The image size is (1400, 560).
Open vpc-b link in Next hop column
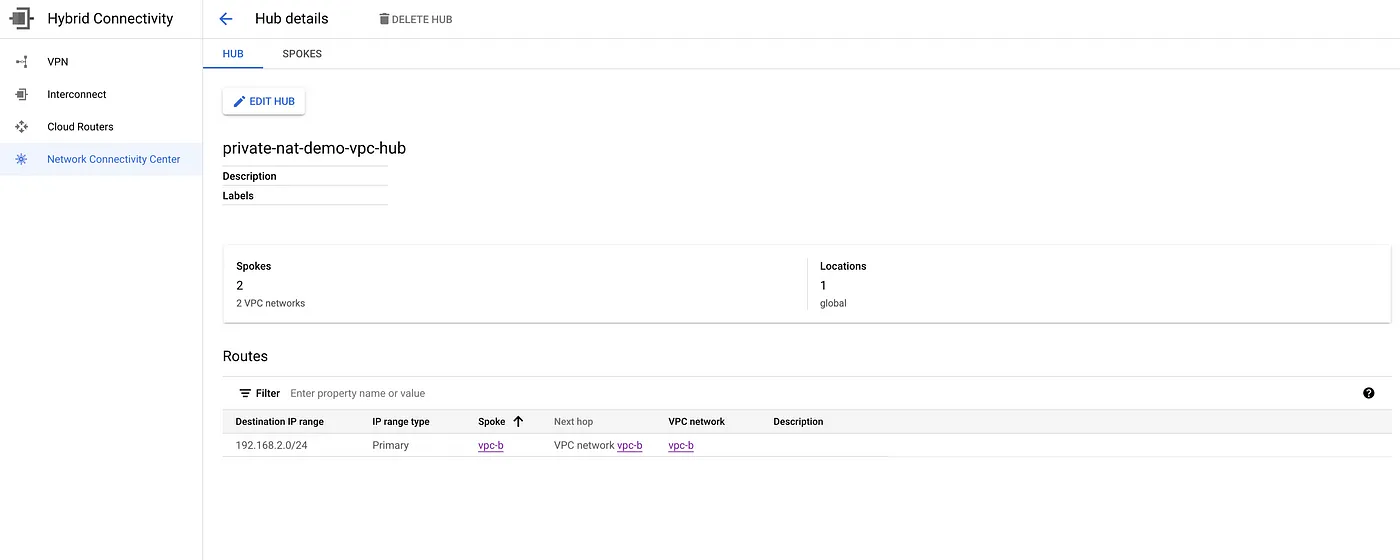[x=629, y=445]
